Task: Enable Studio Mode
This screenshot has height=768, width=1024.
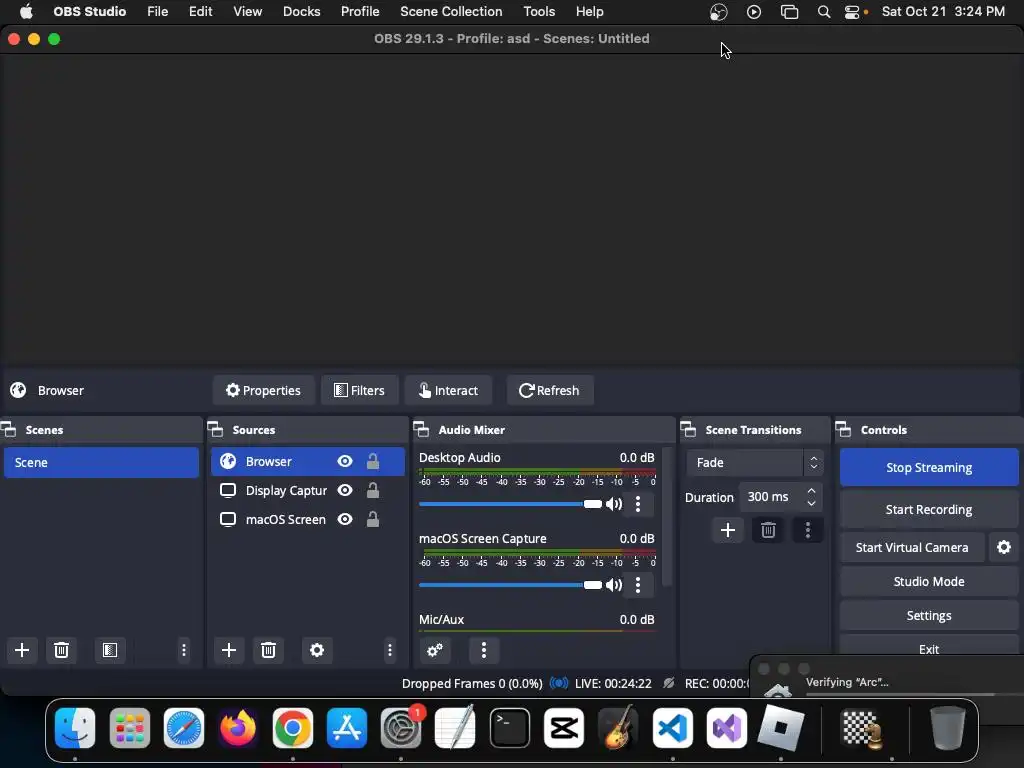Action: click(929, 581)
